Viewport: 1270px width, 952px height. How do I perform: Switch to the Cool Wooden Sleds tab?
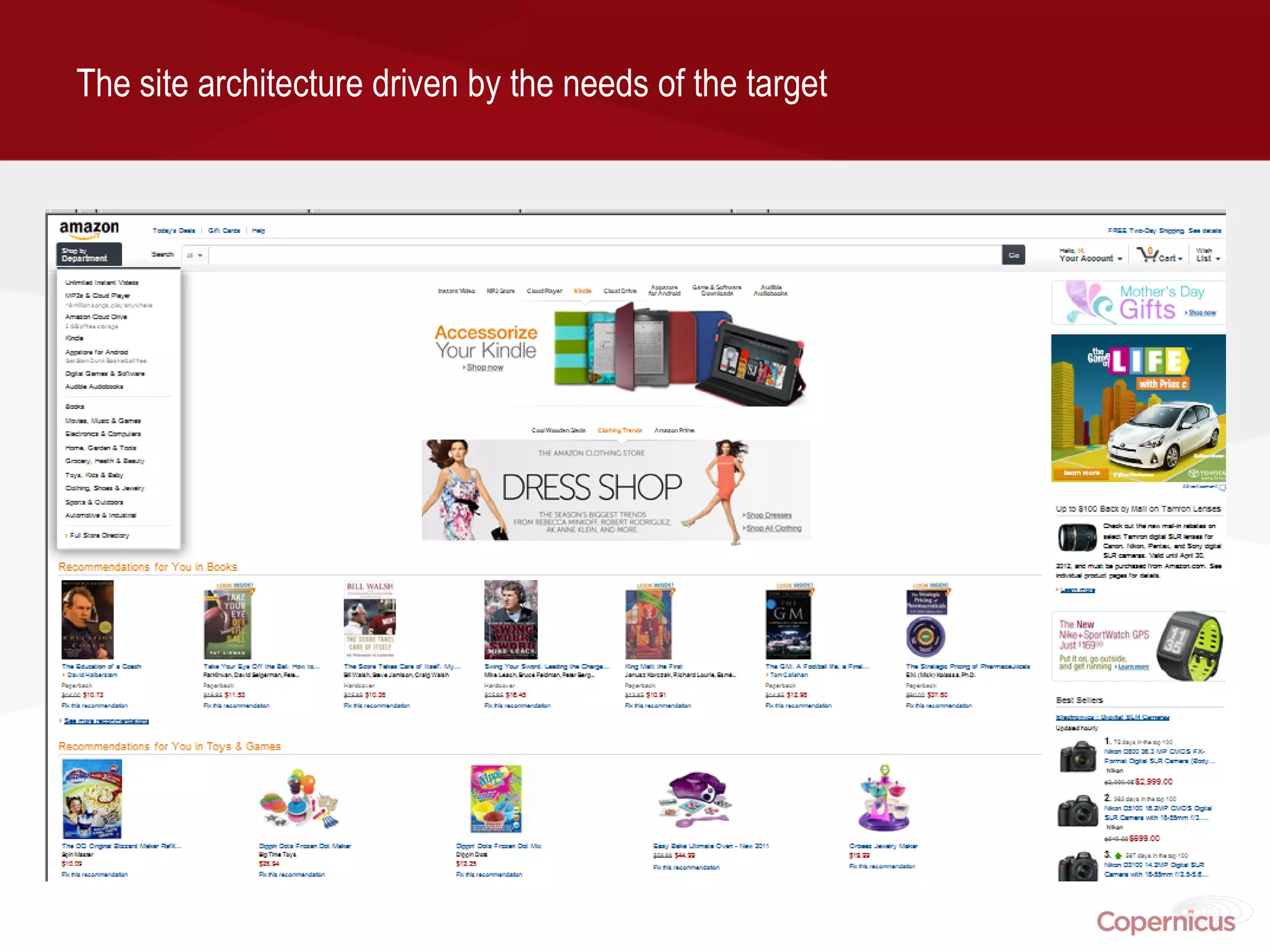click(x=559, y=430)
